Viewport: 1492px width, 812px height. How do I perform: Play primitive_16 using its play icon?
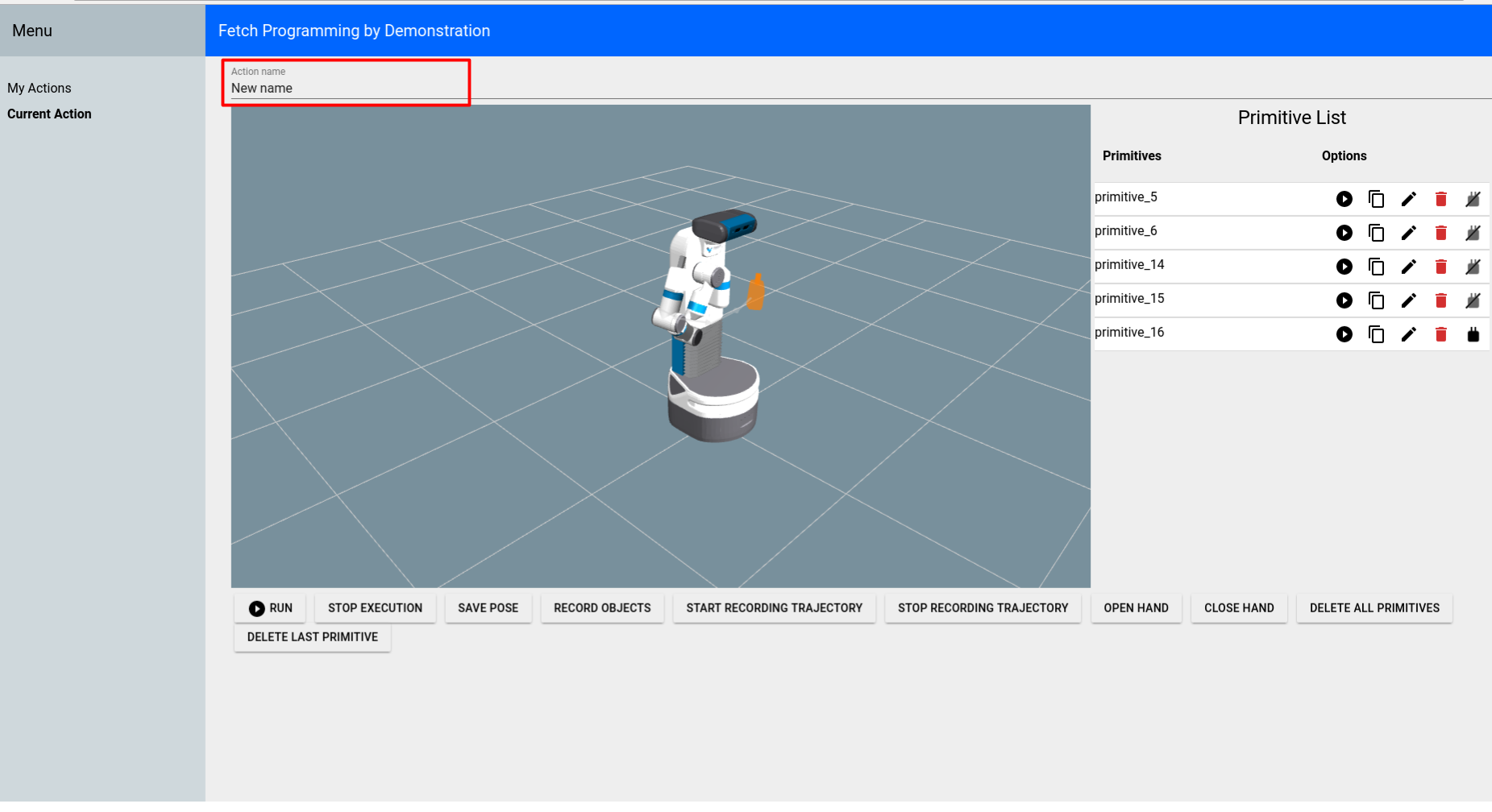point(1344,334)
